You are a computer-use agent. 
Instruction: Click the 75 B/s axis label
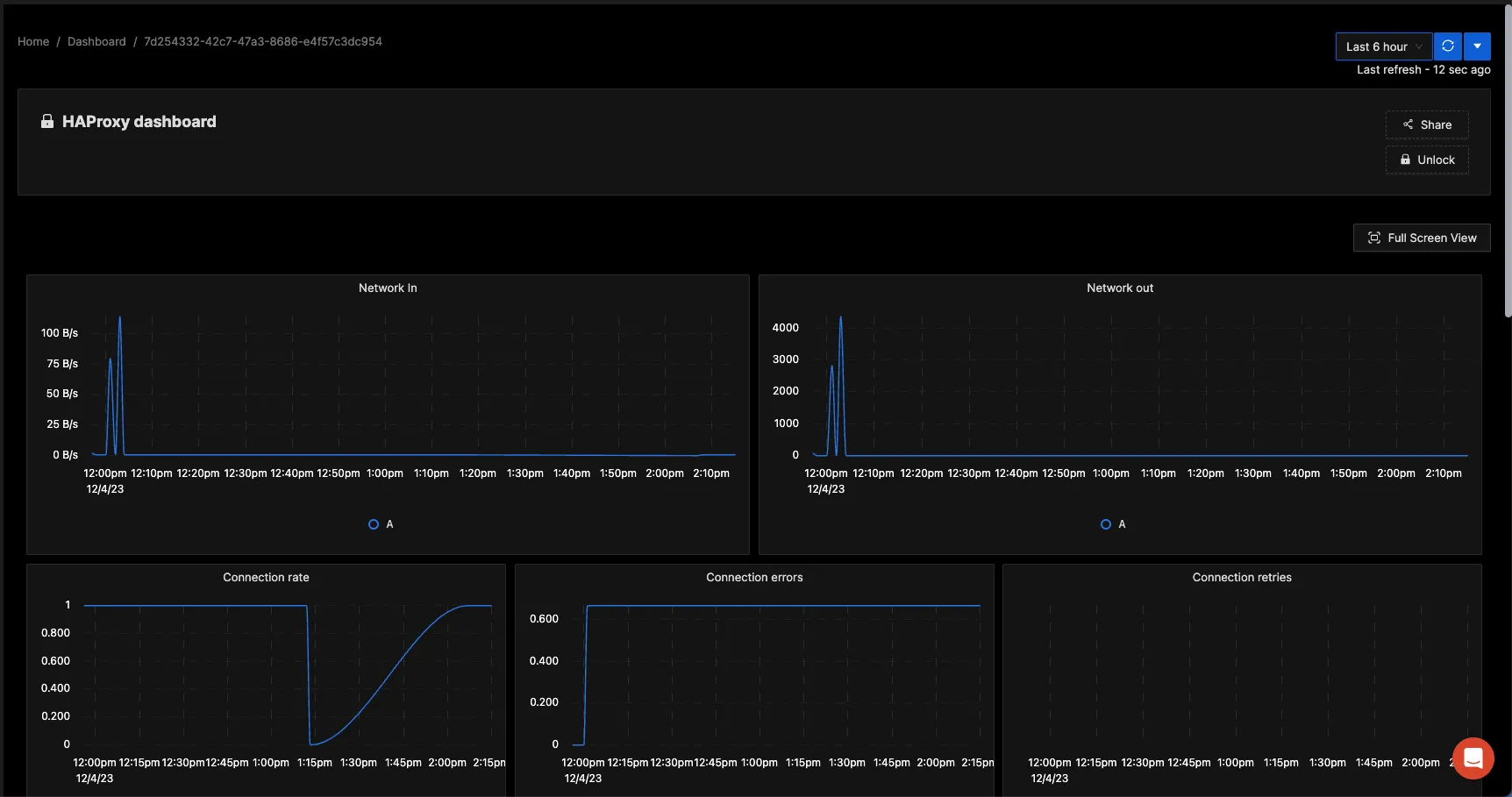pyautogui.click(x=62, y=364)
